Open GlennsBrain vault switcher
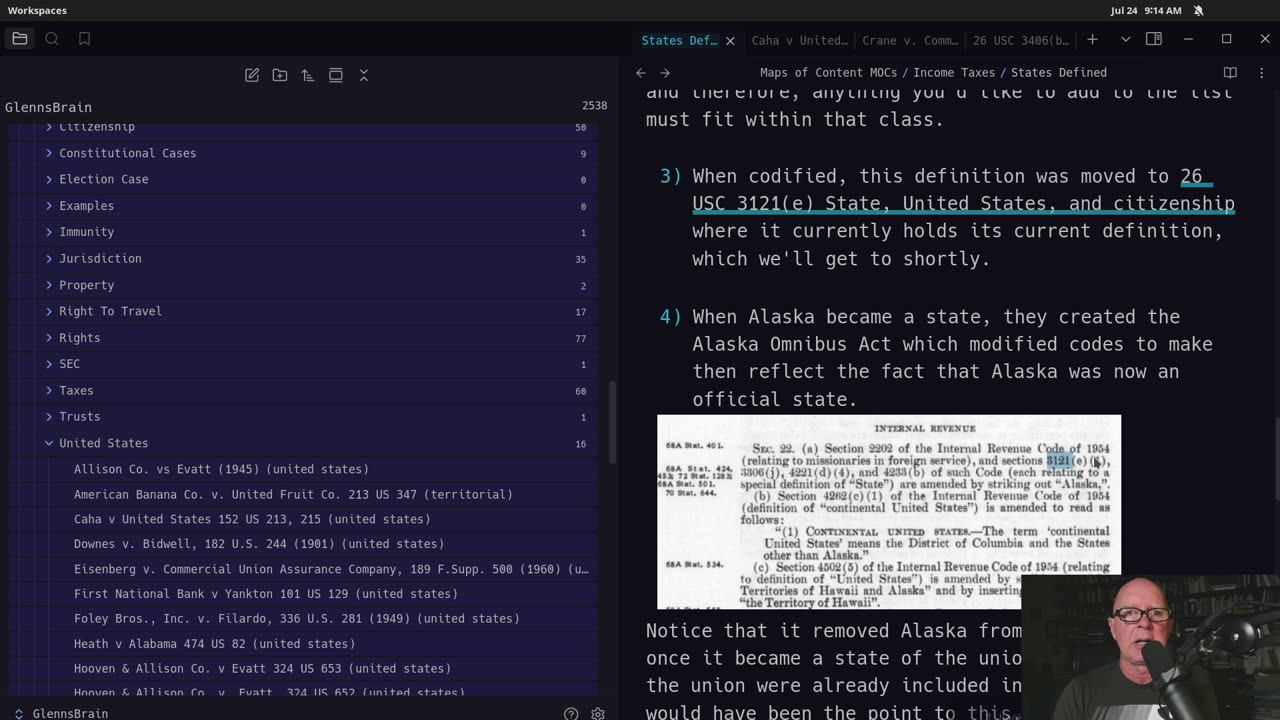This screenshot has height=720, width=1280. coord(60,713)
